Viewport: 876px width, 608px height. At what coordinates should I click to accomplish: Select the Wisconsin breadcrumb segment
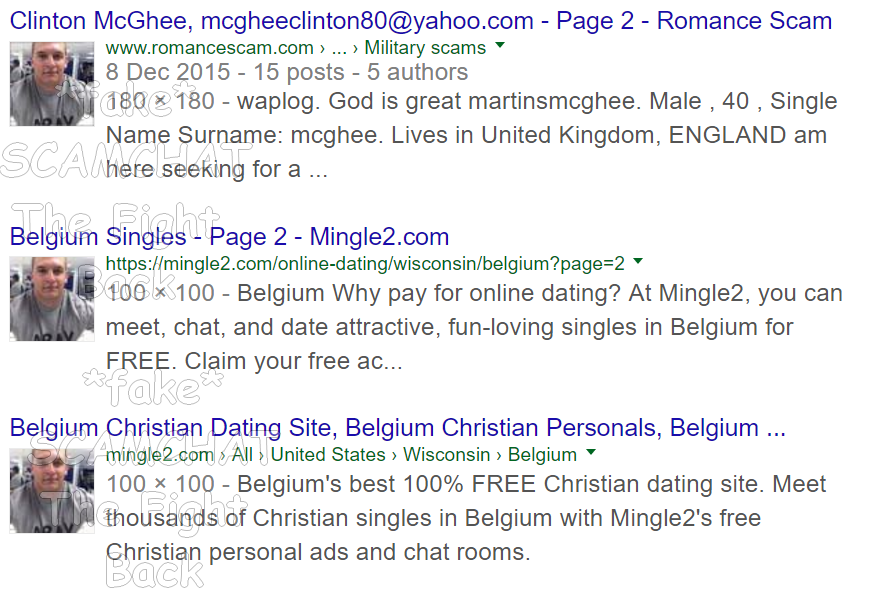(446, 455)
